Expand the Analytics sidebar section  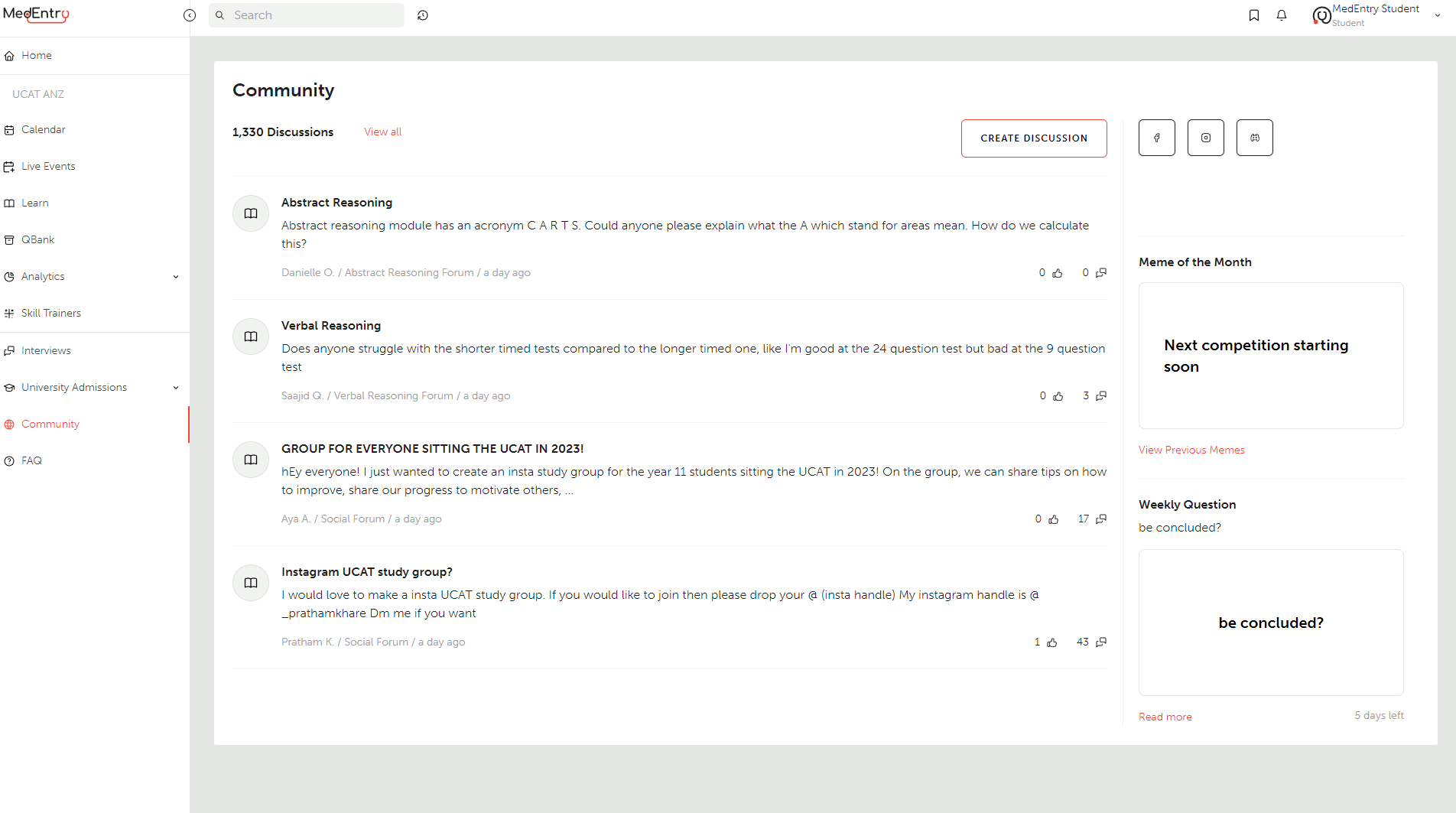click(x=177, y=276)
